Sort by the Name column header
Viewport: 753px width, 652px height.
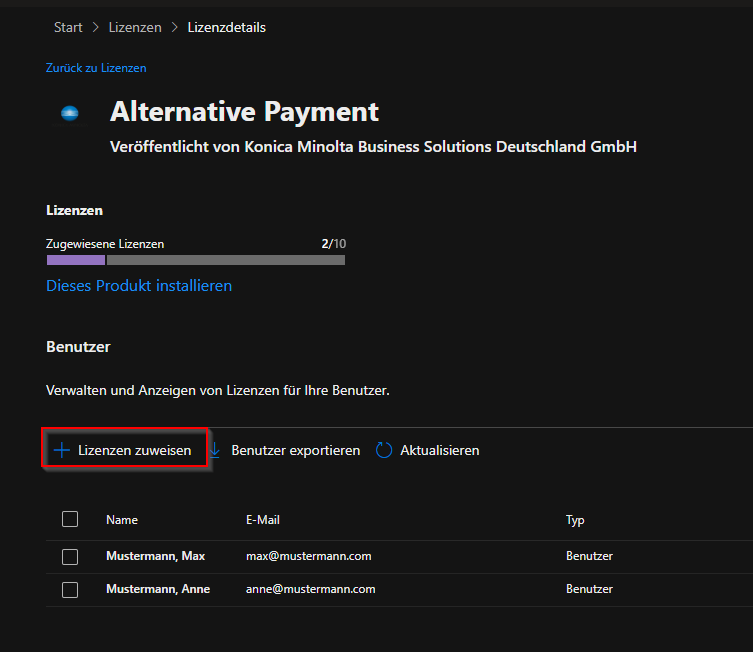point(122,520)
